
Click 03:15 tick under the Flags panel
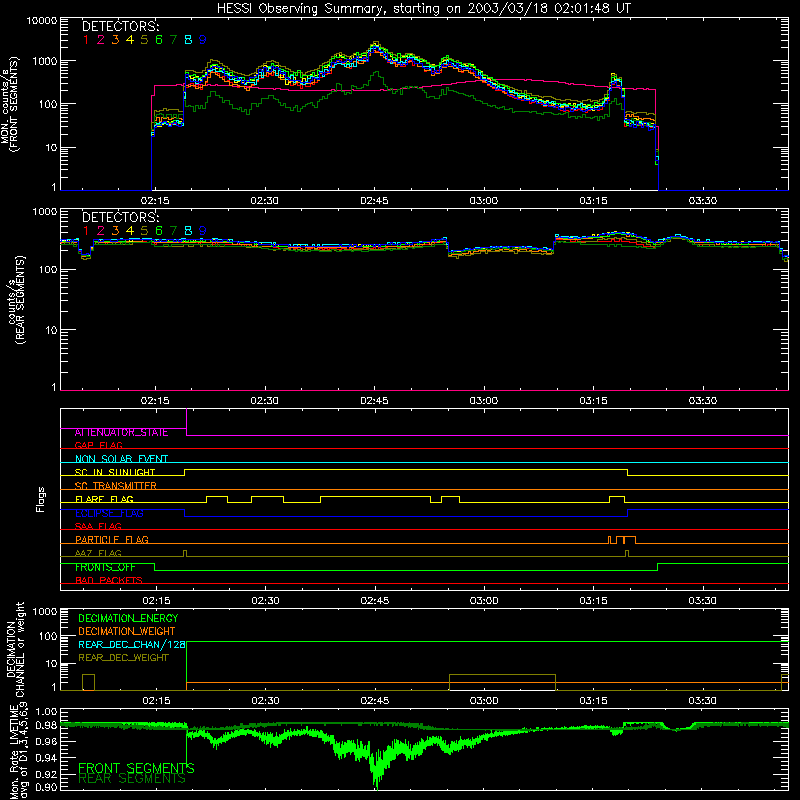pos(593,601)
